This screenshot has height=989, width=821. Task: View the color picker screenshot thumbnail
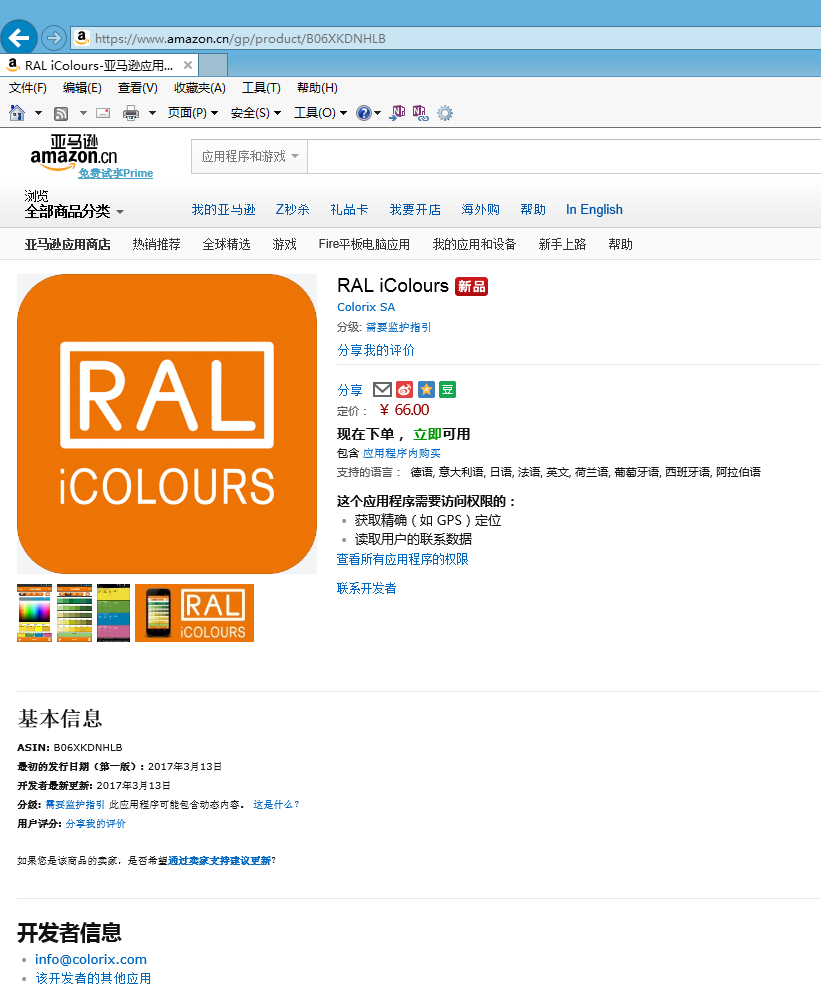point(35,613)
